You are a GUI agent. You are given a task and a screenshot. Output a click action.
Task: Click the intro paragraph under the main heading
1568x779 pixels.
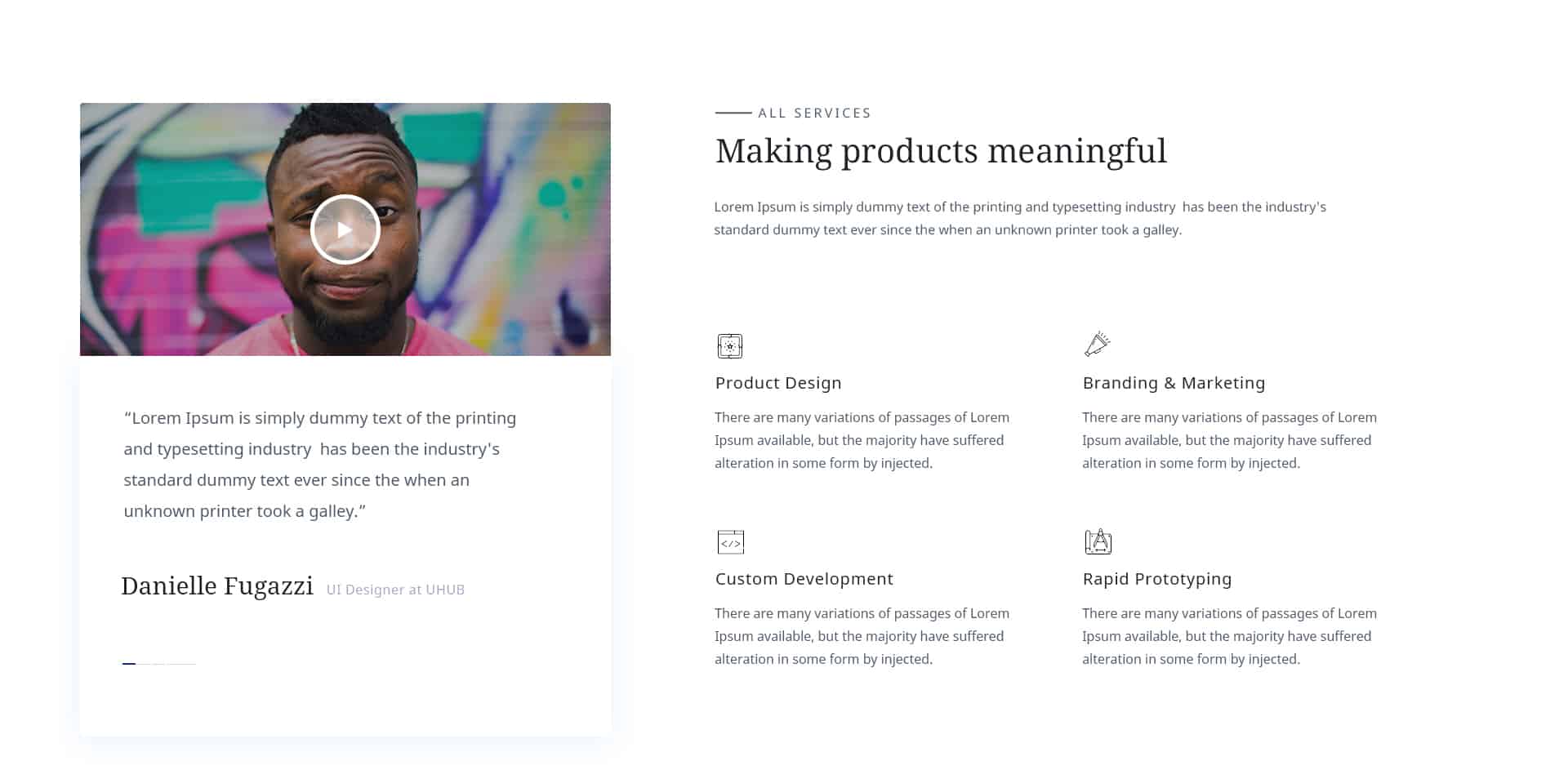click(x=1020, y=218)
